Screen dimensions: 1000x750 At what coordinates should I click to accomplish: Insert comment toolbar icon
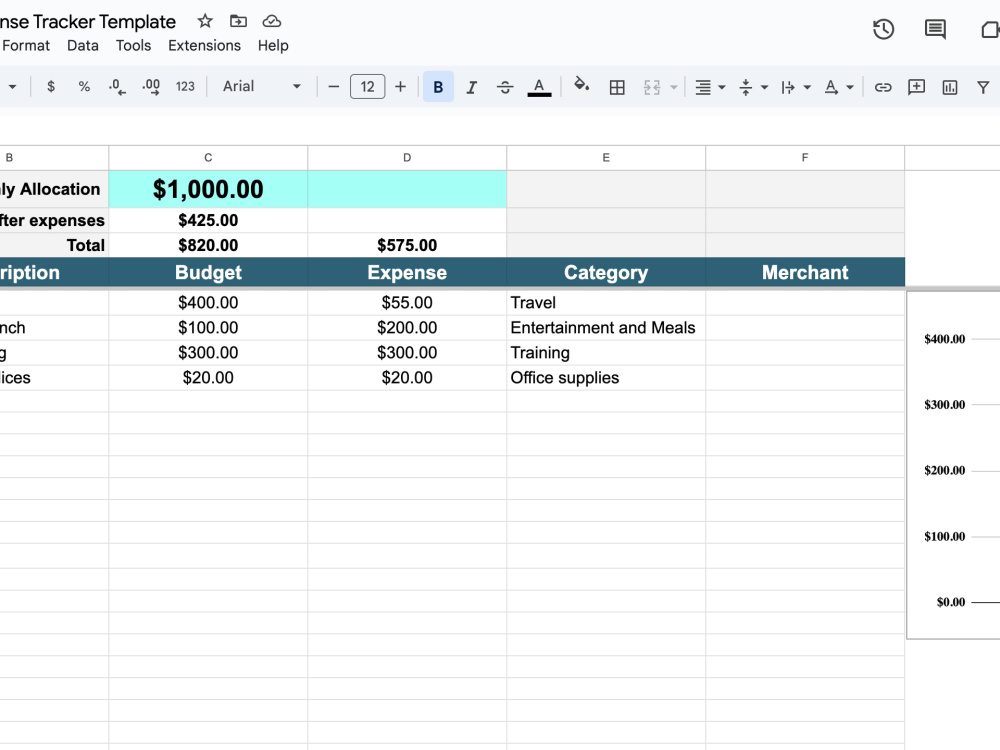[x=916, y=87]
